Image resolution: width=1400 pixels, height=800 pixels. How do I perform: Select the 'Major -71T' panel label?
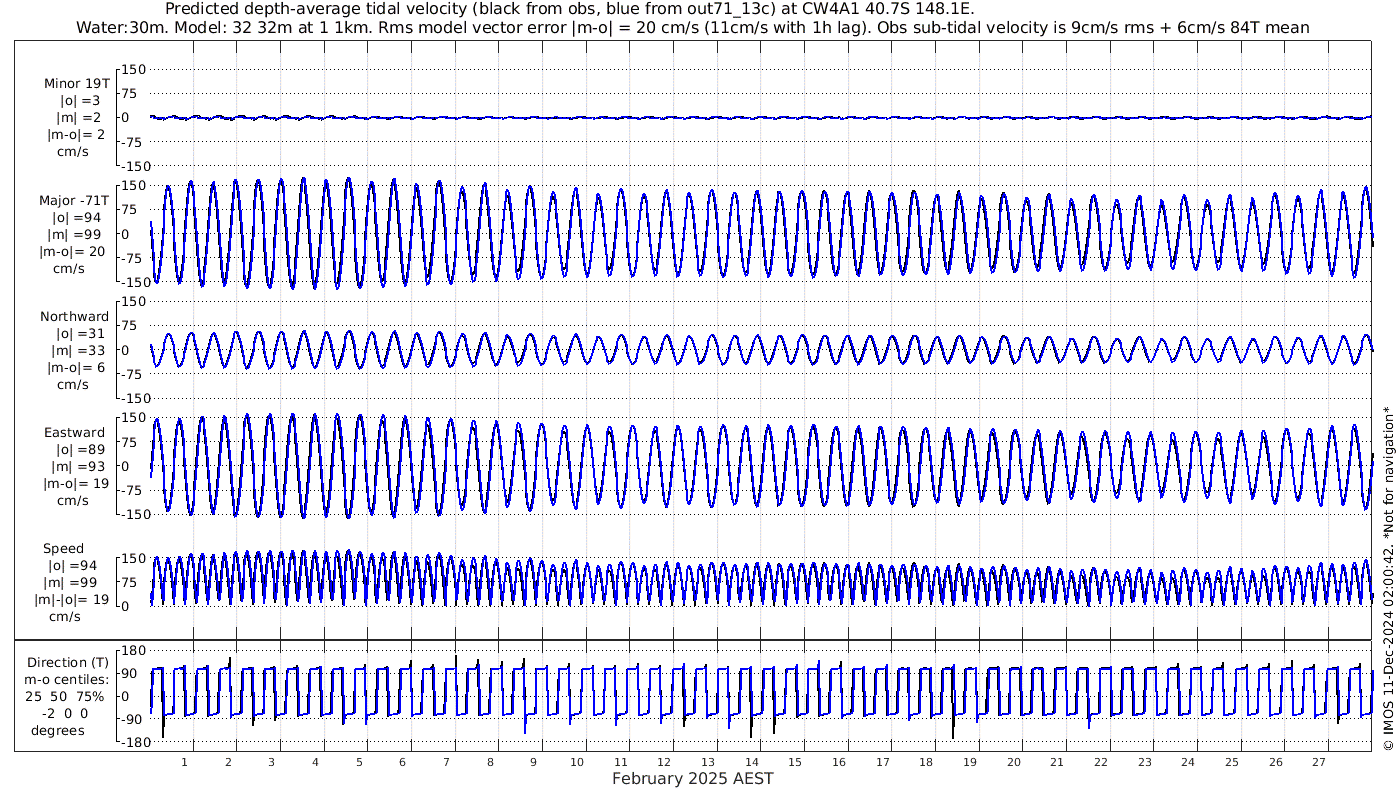coord(75,200)
